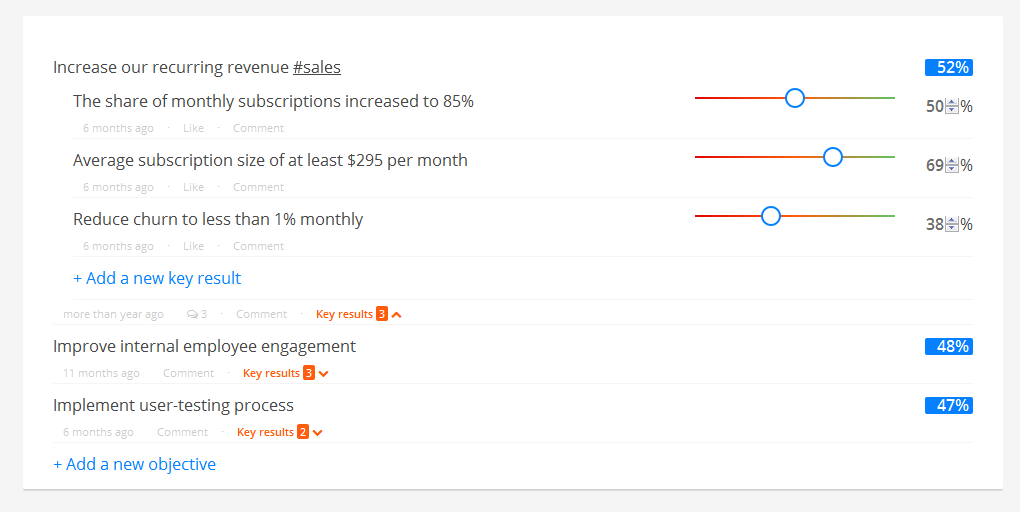
Task: Comment on the monthly subscriptions share key result
Action: pyautogui.click(x=258, y=128)
